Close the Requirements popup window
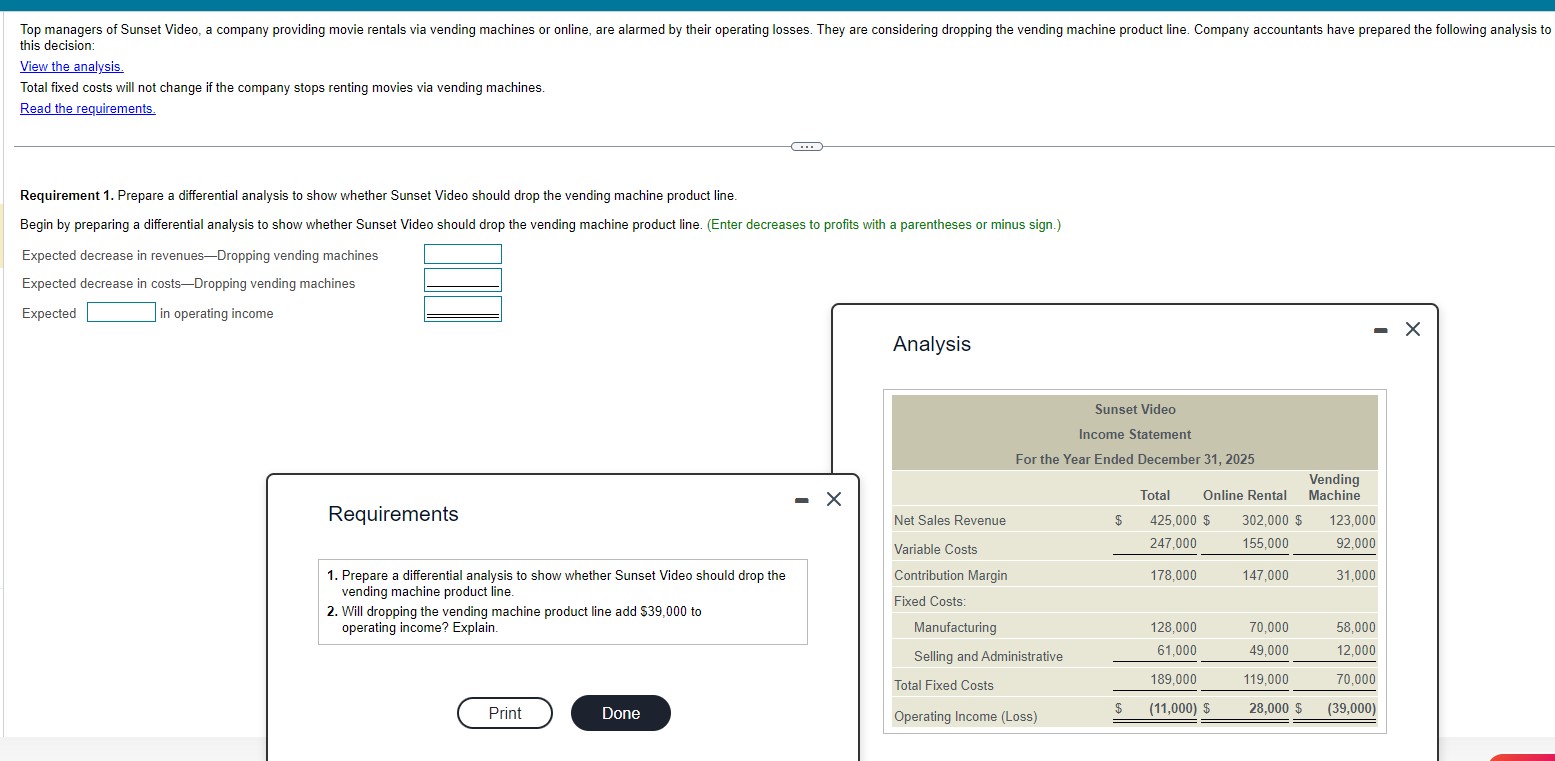The image size is (1555, 761). click(x=833, y=498)
